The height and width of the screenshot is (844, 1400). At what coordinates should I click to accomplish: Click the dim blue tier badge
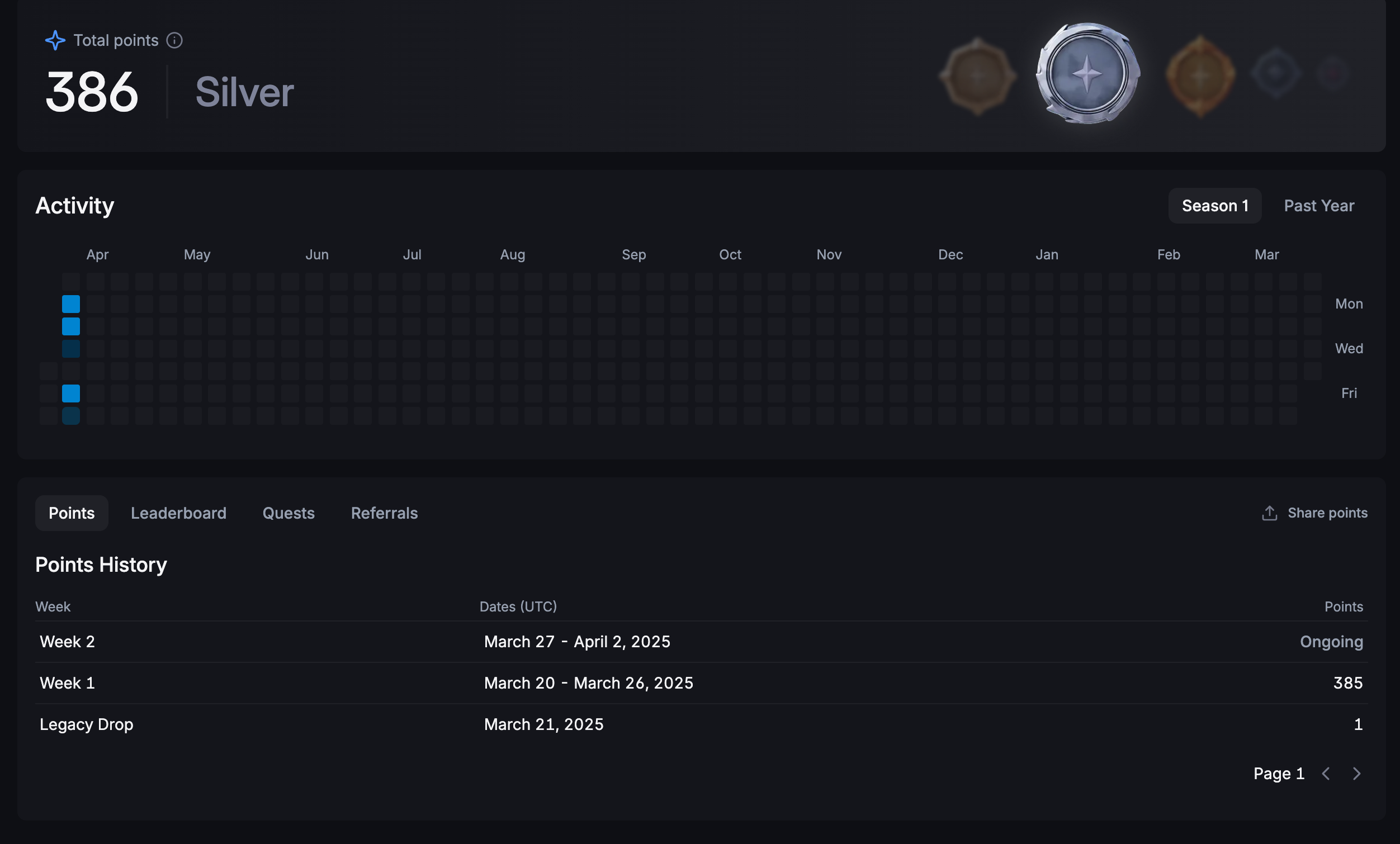click(x=1275, y=73)
